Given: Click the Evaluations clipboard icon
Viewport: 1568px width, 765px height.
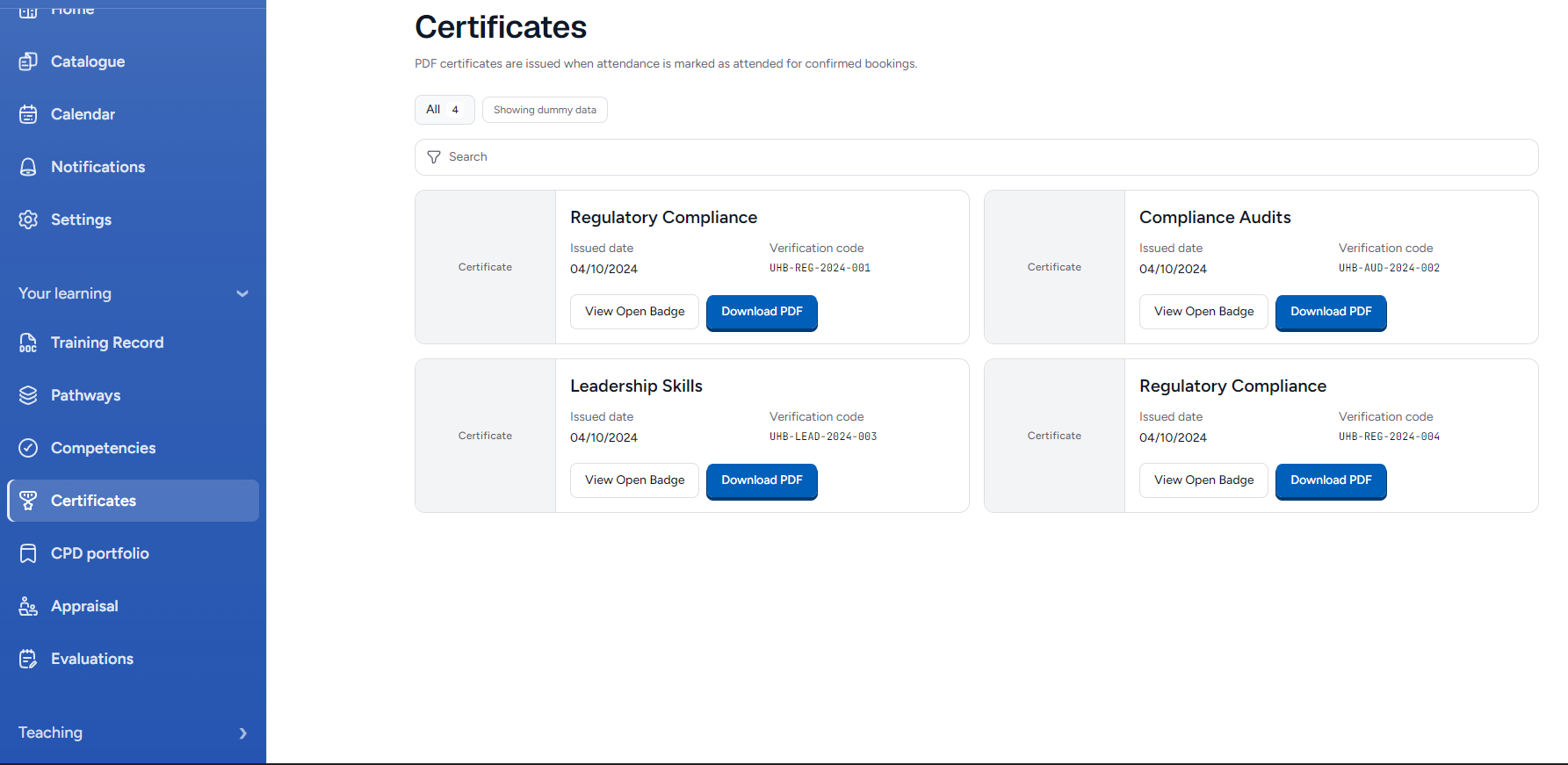Looking at the screenshot, I should (28, 659).
